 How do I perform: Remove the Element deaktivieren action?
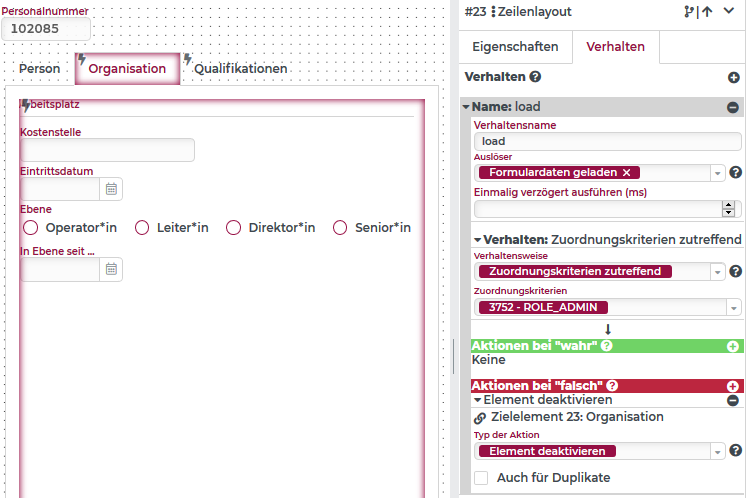click(x=733, y=400)
